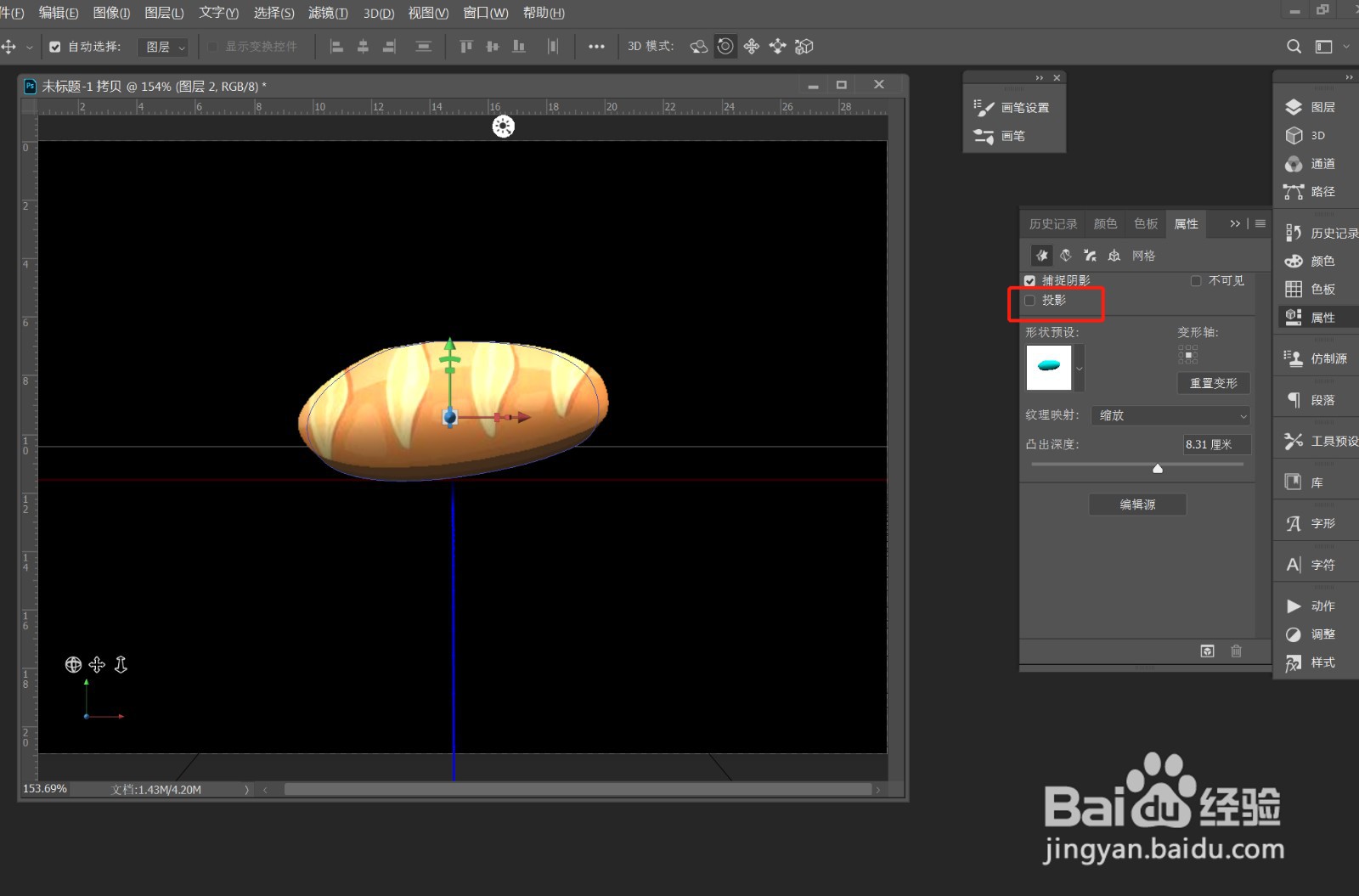Open 历史记录 panel from the right dock
Viewport: 1359px width, 896px height.
1294,233
